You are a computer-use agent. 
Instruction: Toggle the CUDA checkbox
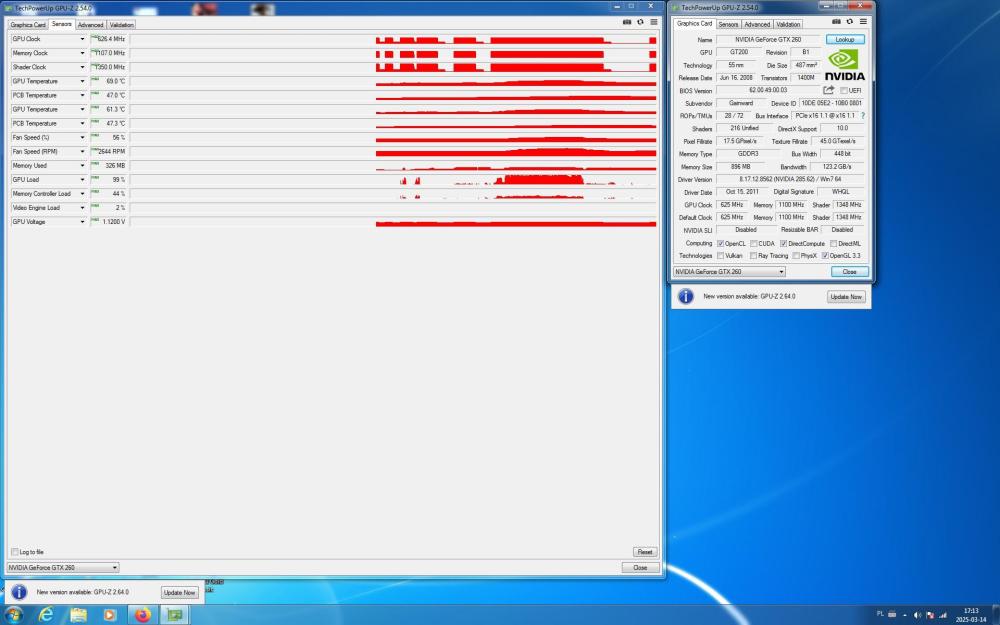tap(754, 244)
